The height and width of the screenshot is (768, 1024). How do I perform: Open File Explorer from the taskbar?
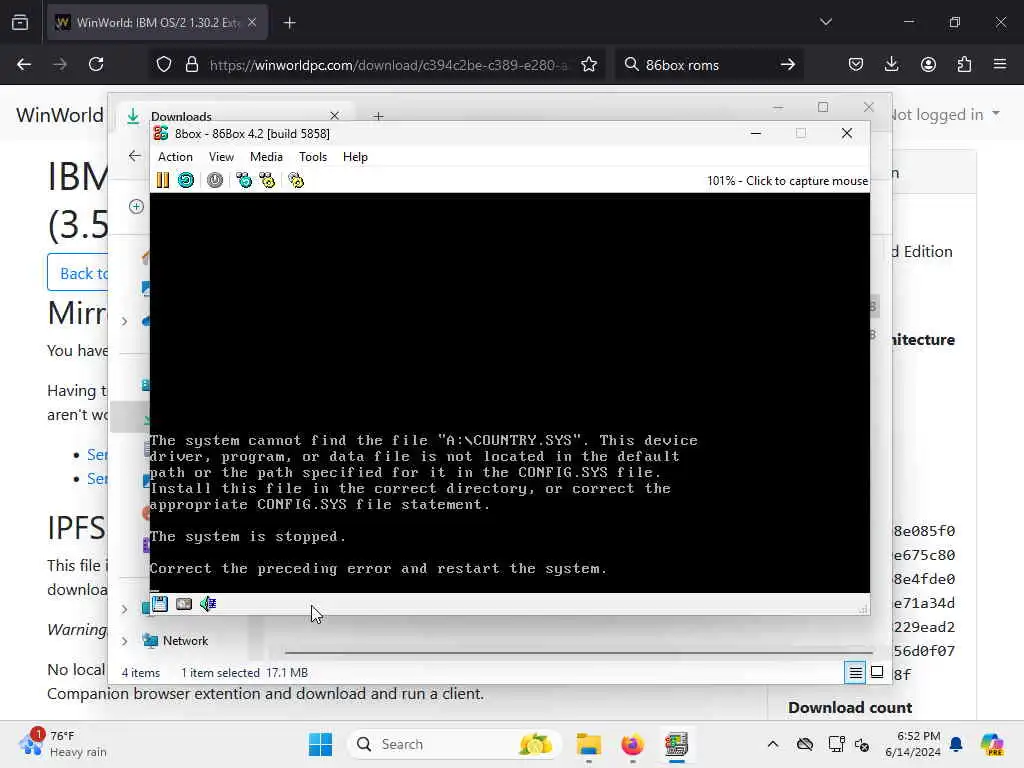pos(588,744)
